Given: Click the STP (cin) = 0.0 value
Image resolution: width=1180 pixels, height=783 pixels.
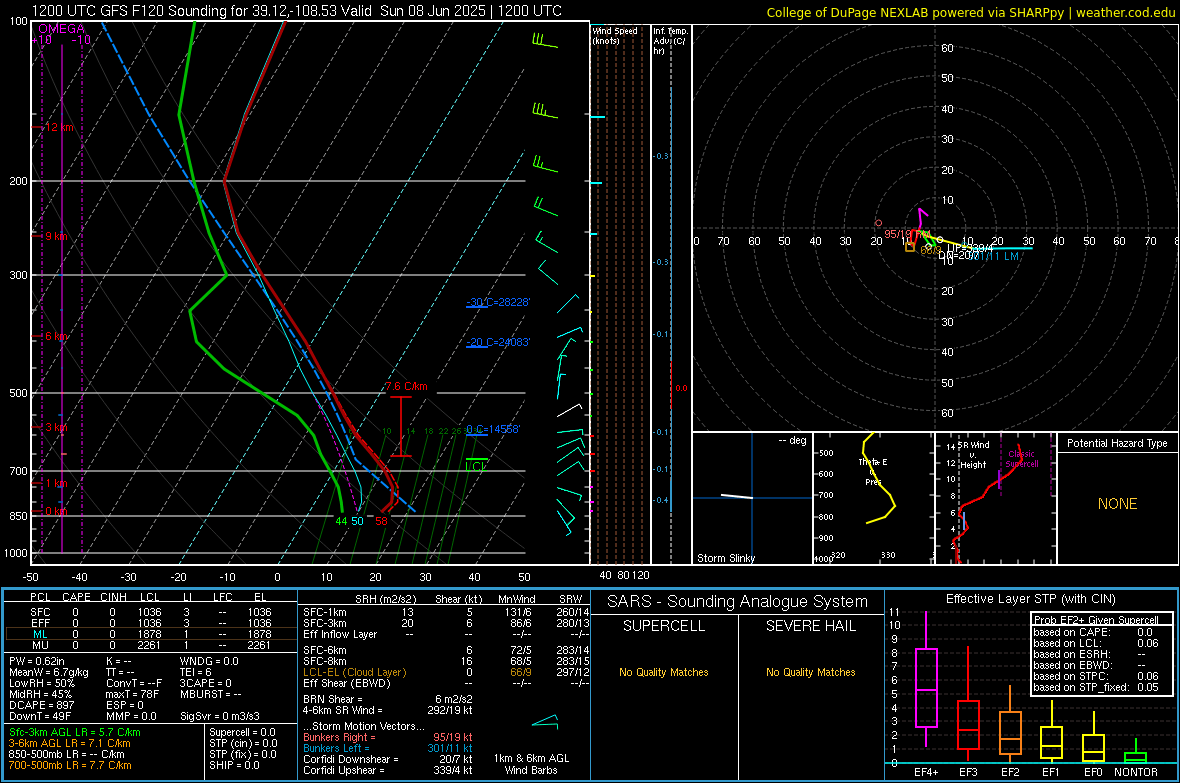Looking at the screenshot, I should pos(243,743).
